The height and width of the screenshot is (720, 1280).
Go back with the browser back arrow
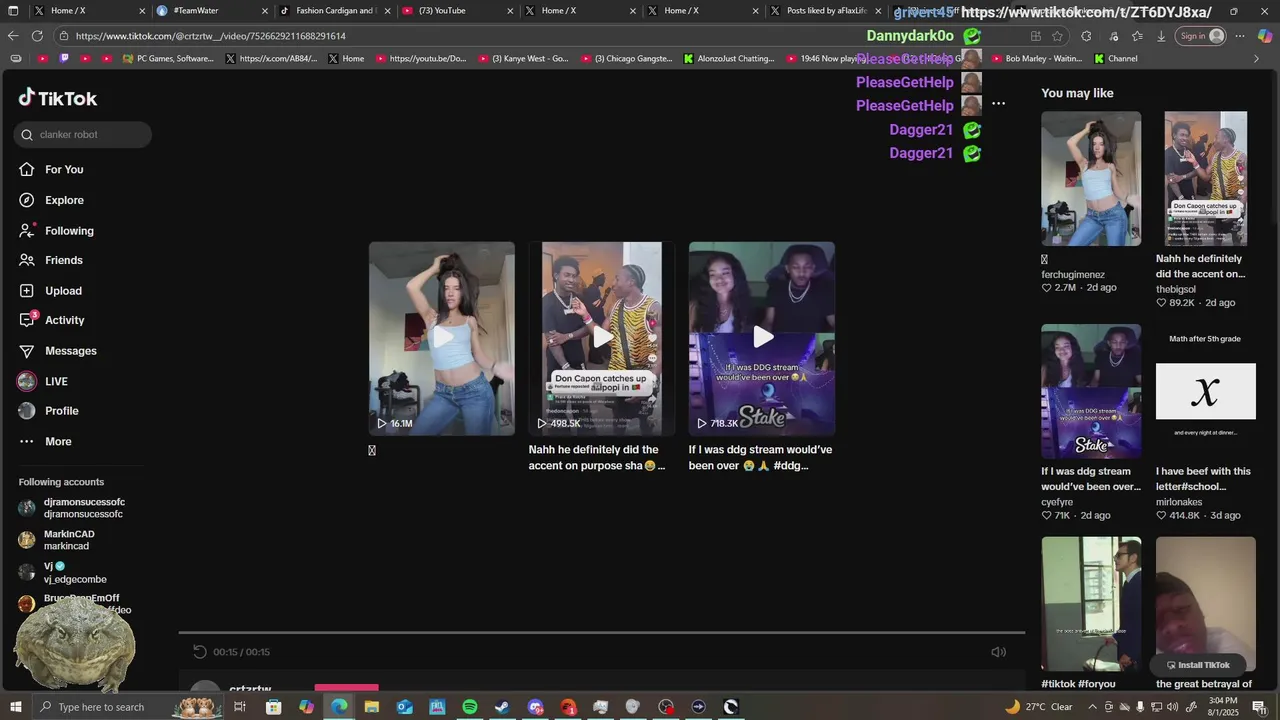(13, 36)
